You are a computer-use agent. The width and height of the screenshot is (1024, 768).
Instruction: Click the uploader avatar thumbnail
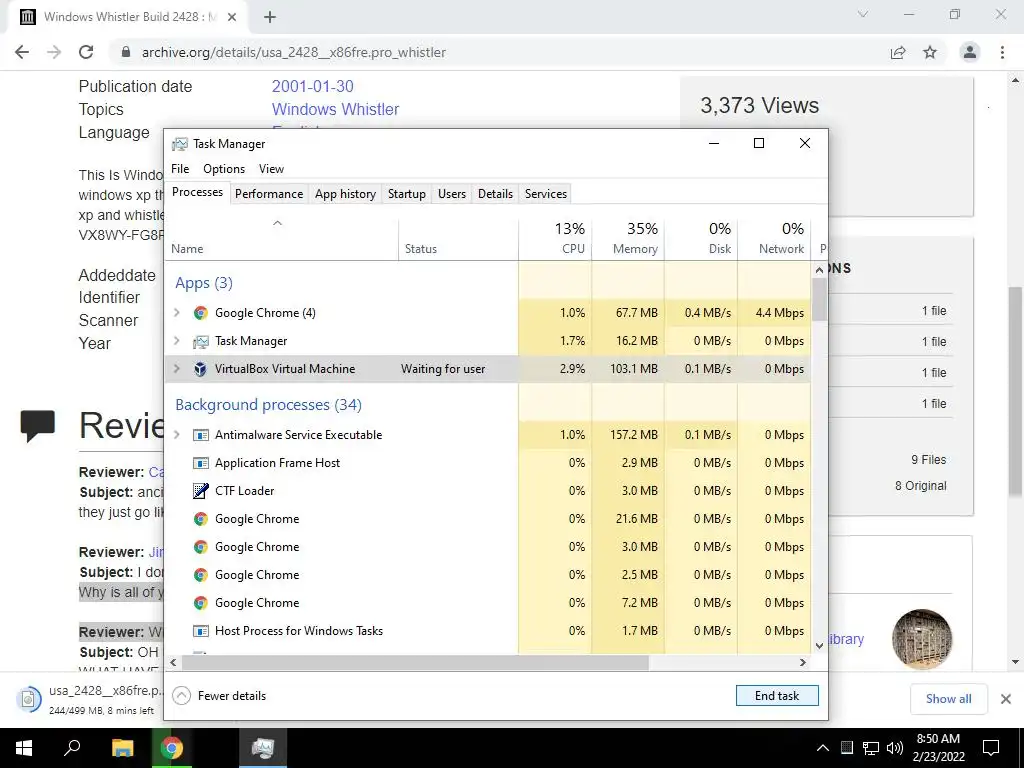tap(921, 639)
